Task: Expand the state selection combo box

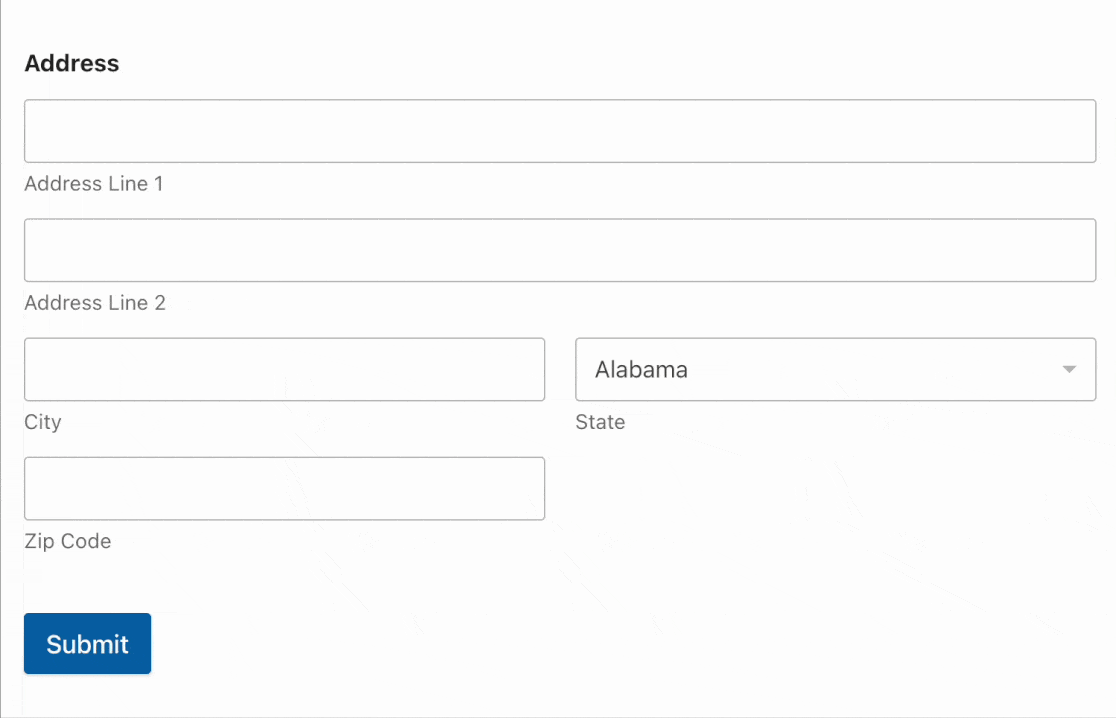Action: pos(836,369)
